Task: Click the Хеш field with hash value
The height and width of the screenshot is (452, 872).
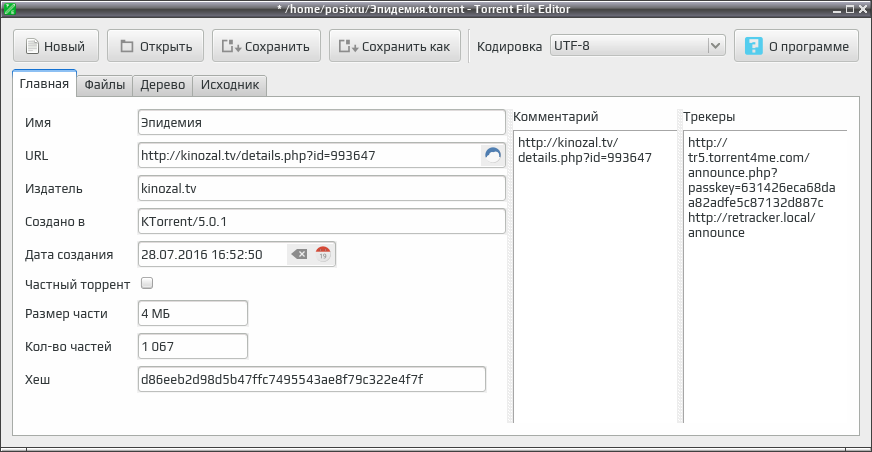Action: [311, 379]
